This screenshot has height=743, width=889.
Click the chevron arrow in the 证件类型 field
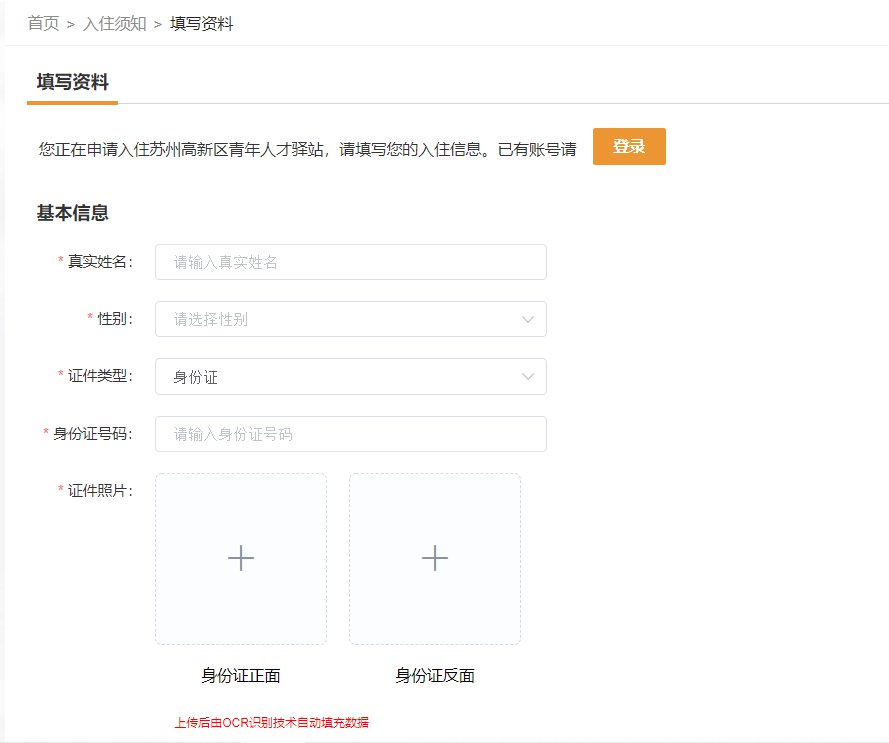click(528, 377)
